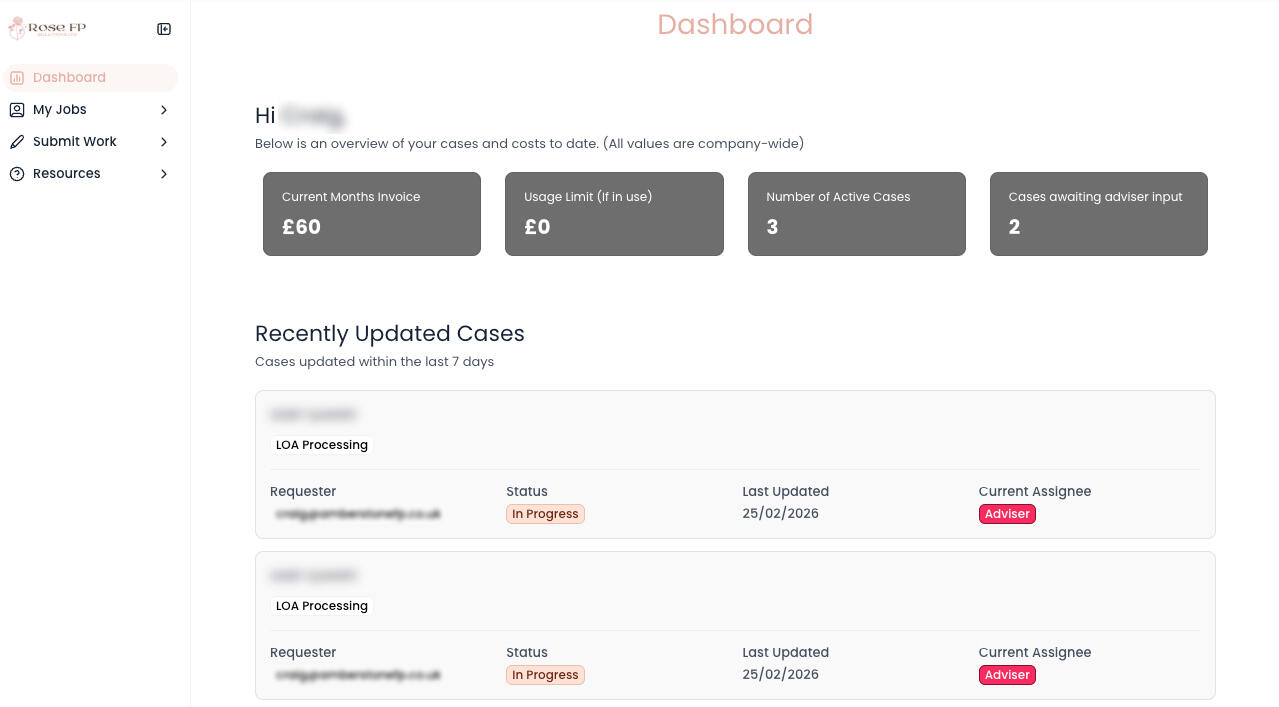1279x707 pixels.
Task: Click the My Jobs person icon
Action: [x=17, y=110]
